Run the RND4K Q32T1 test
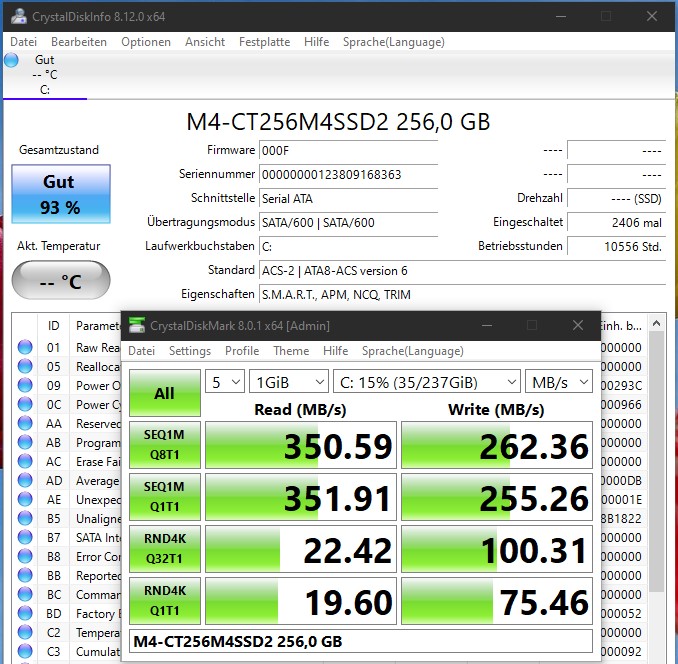The height and width of the screenshot is (664, 678). 165,549
